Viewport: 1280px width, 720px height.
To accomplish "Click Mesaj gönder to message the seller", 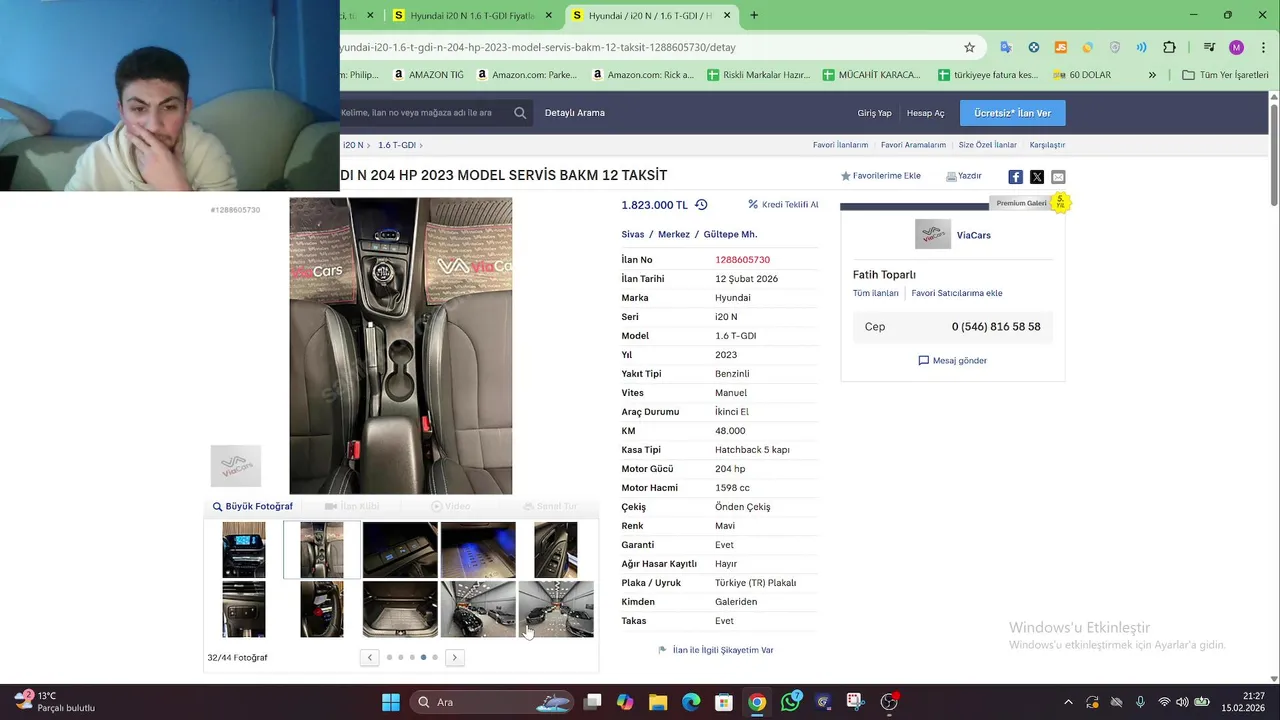I will pyautogui.click(x=952, y=360).
